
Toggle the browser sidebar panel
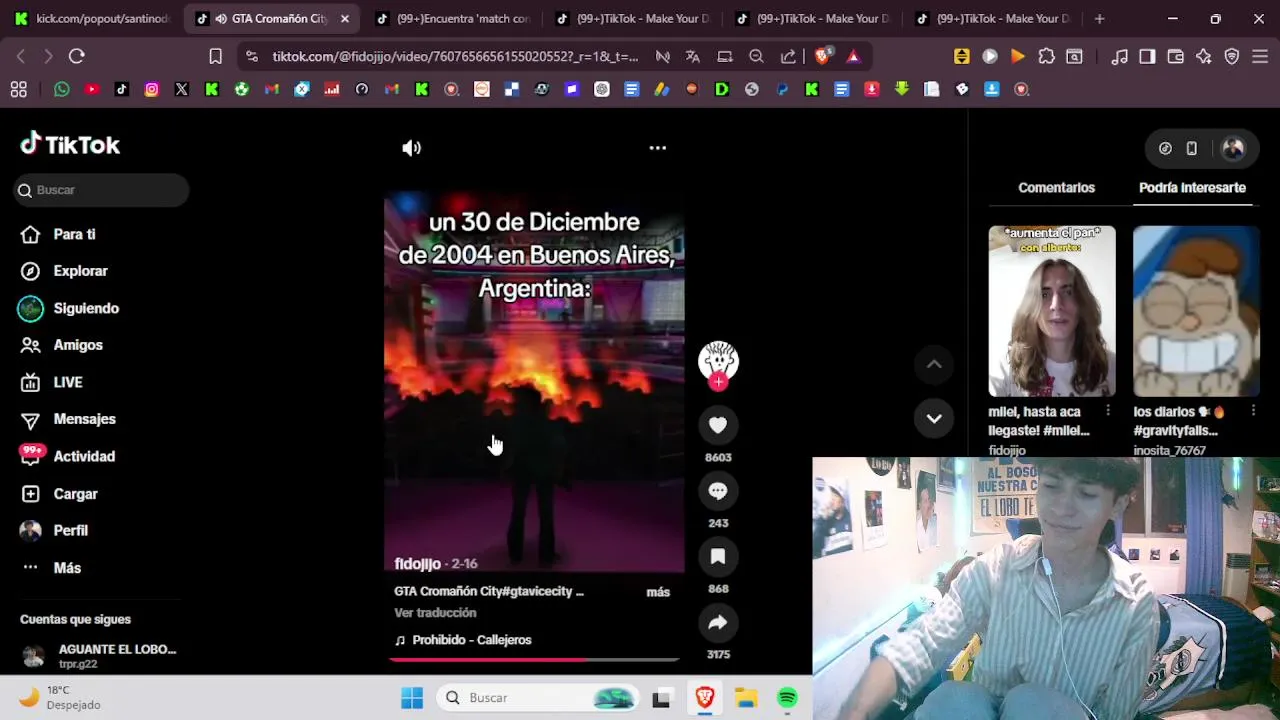point(1147,57)
